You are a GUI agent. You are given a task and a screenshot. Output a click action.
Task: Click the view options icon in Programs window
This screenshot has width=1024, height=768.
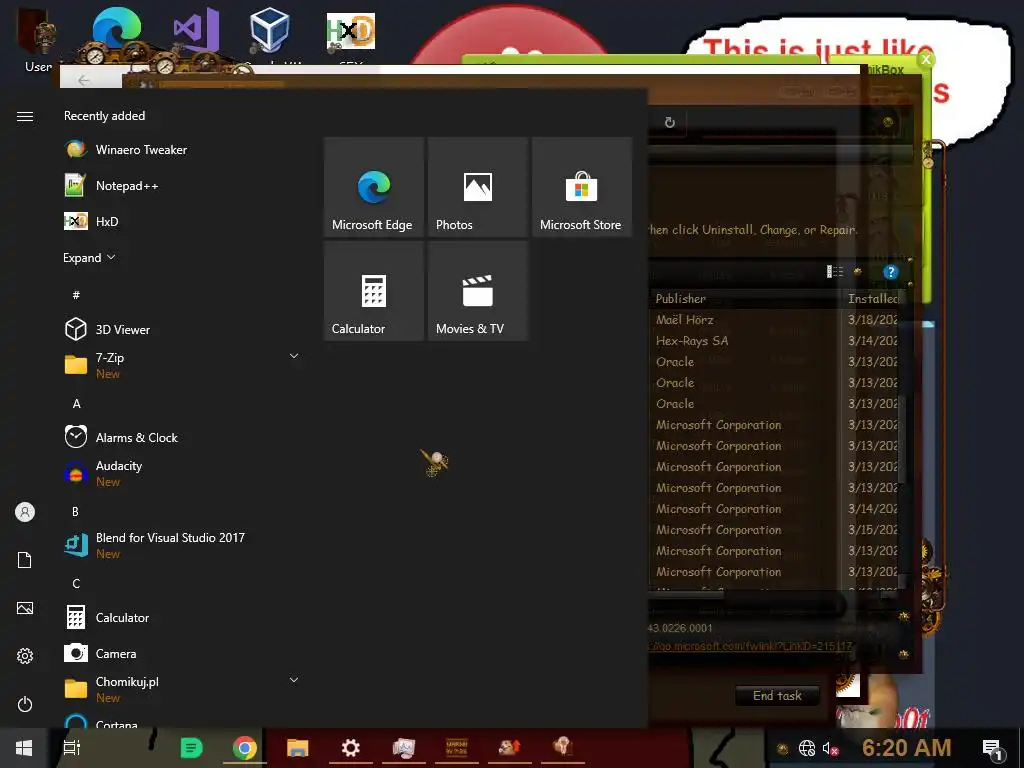click(835, 272)
